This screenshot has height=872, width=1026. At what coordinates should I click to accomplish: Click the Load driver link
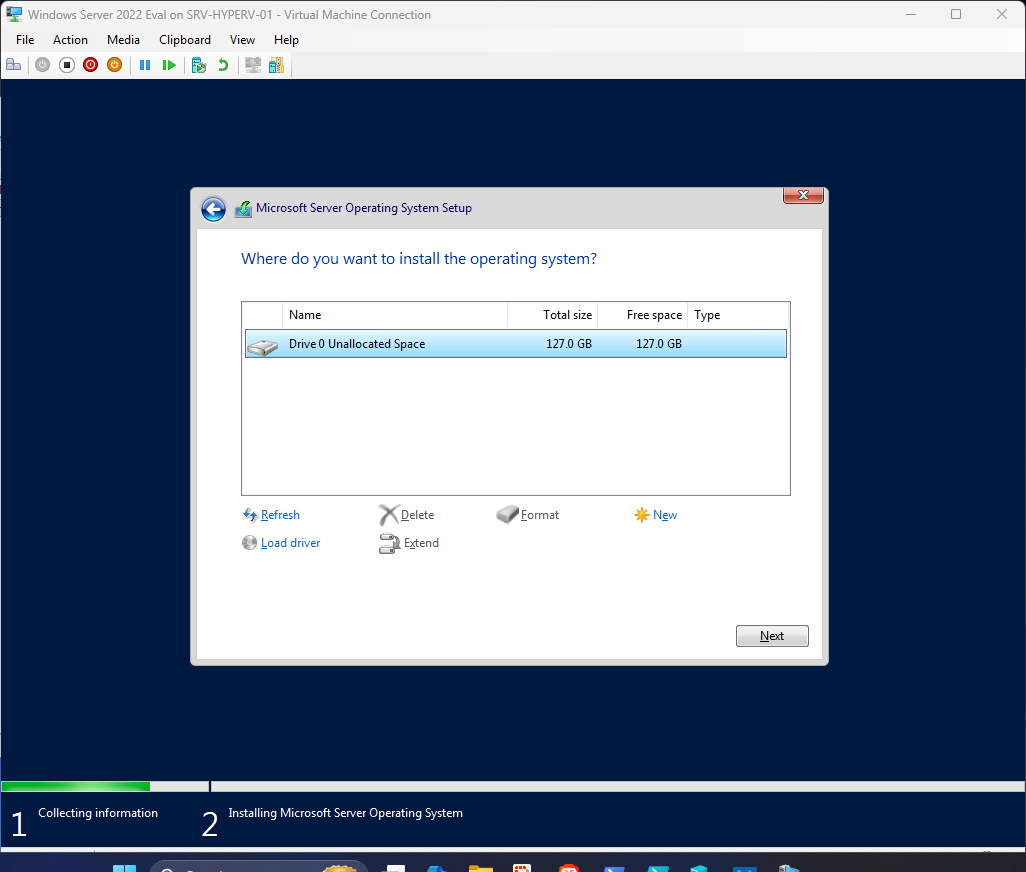289,542
